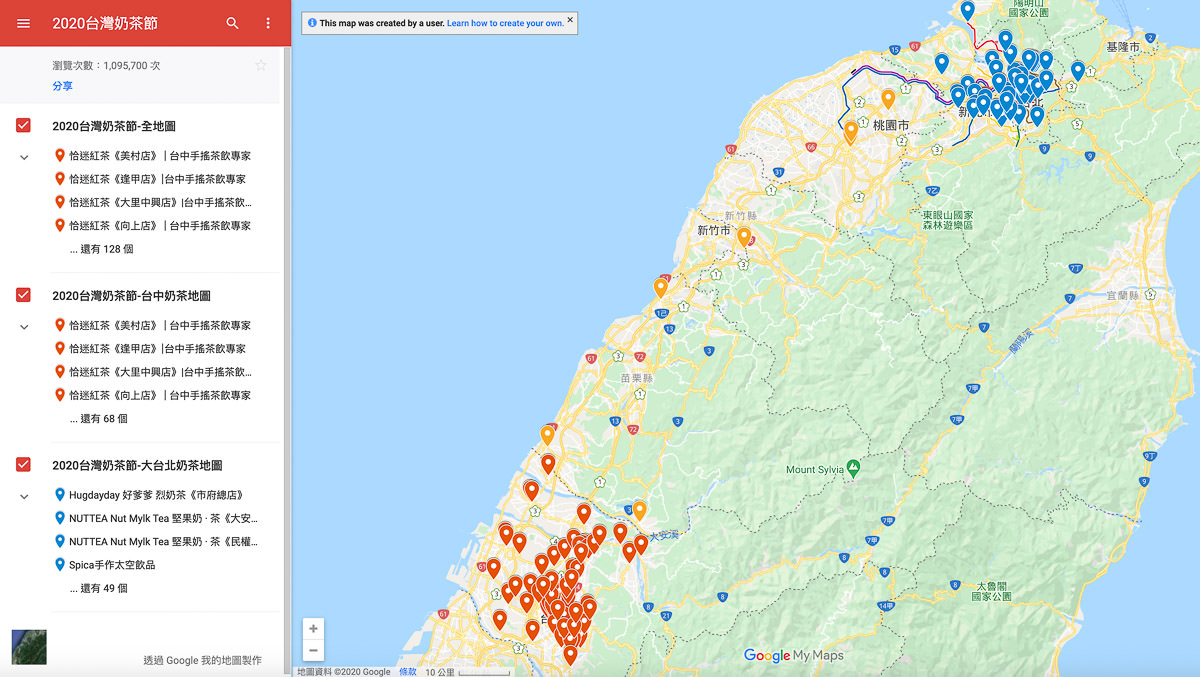This screenshot has height=677, width=1200.
Task: Zoom in the map with the plus button
Action: point(313,629)
